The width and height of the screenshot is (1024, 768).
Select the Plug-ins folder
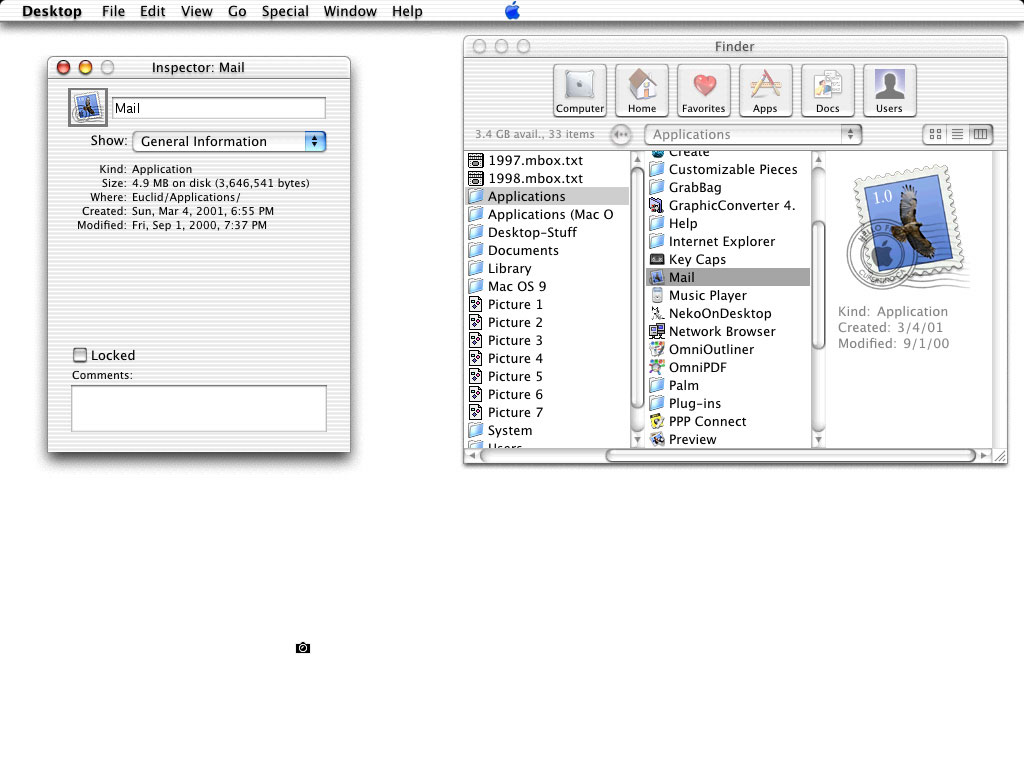tap(728, 404)
